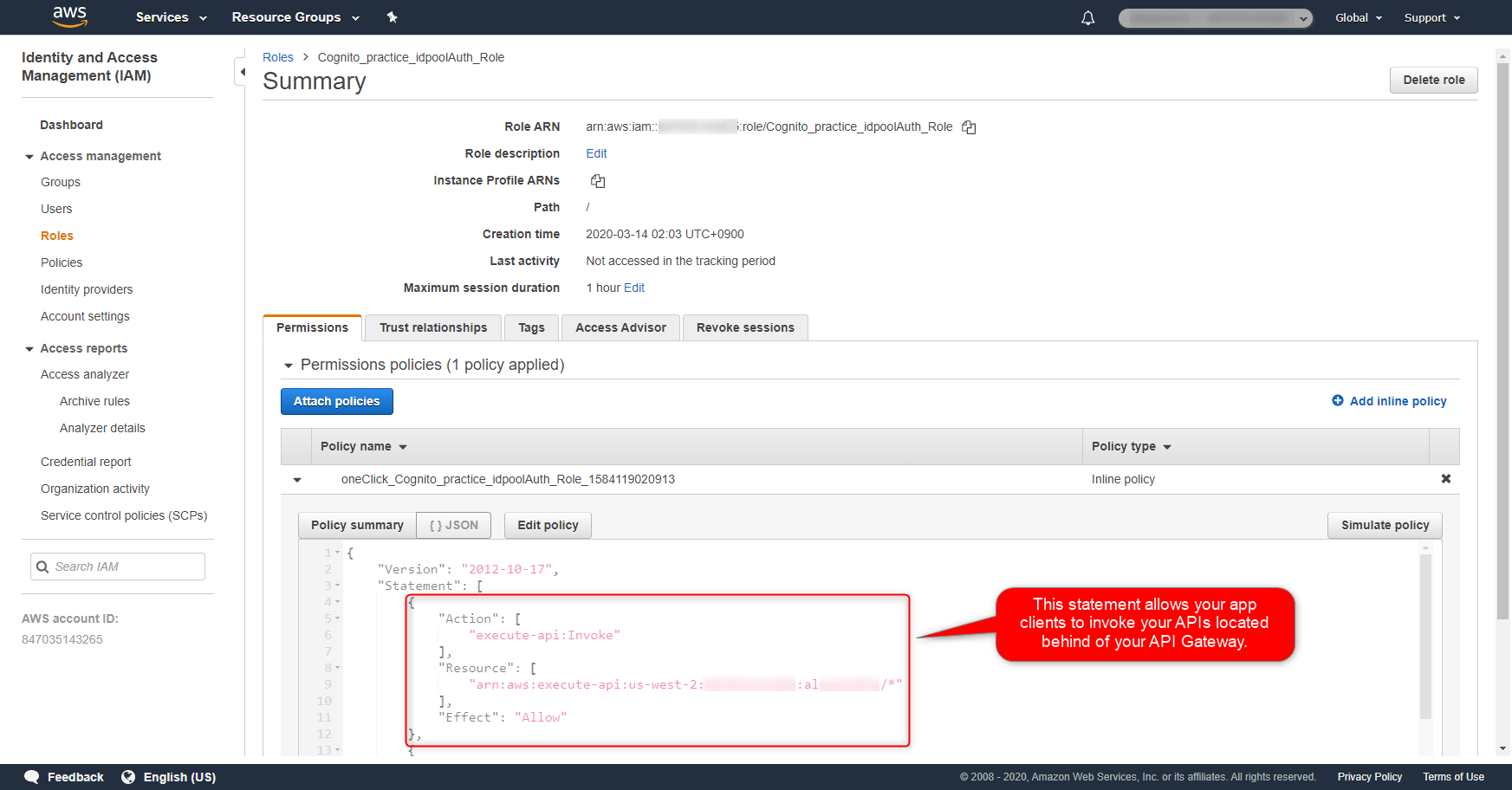Image resolution: width=1512 pixels, height=790 pixels.
Task: Open the notifications bell
Action: point(1088,18)
